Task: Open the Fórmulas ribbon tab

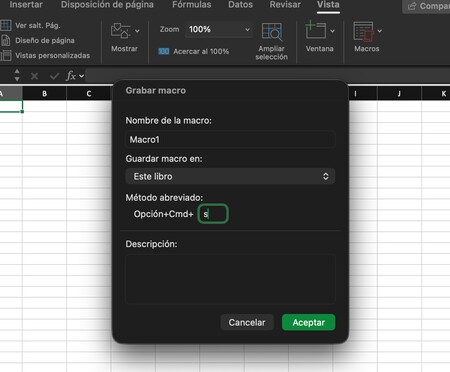Action: click(x=192, y=5)
